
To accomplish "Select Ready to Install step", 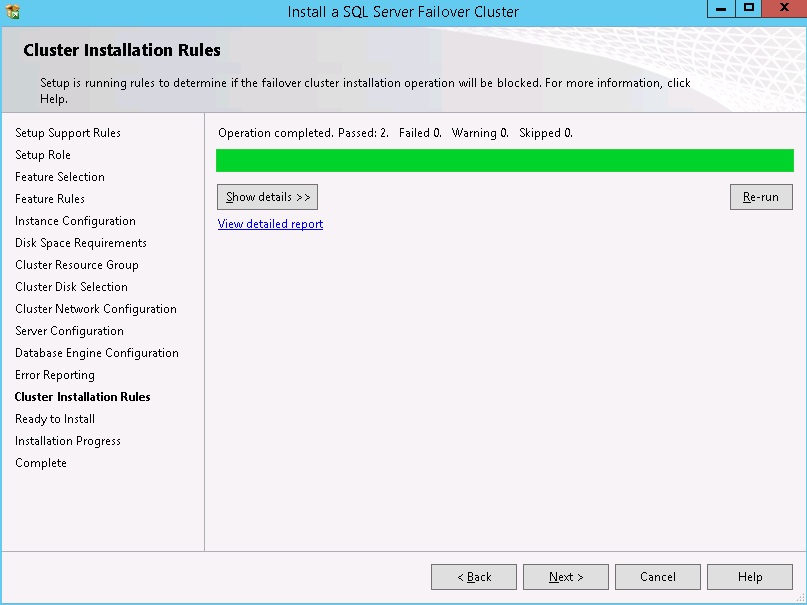I will click(55, 419).
